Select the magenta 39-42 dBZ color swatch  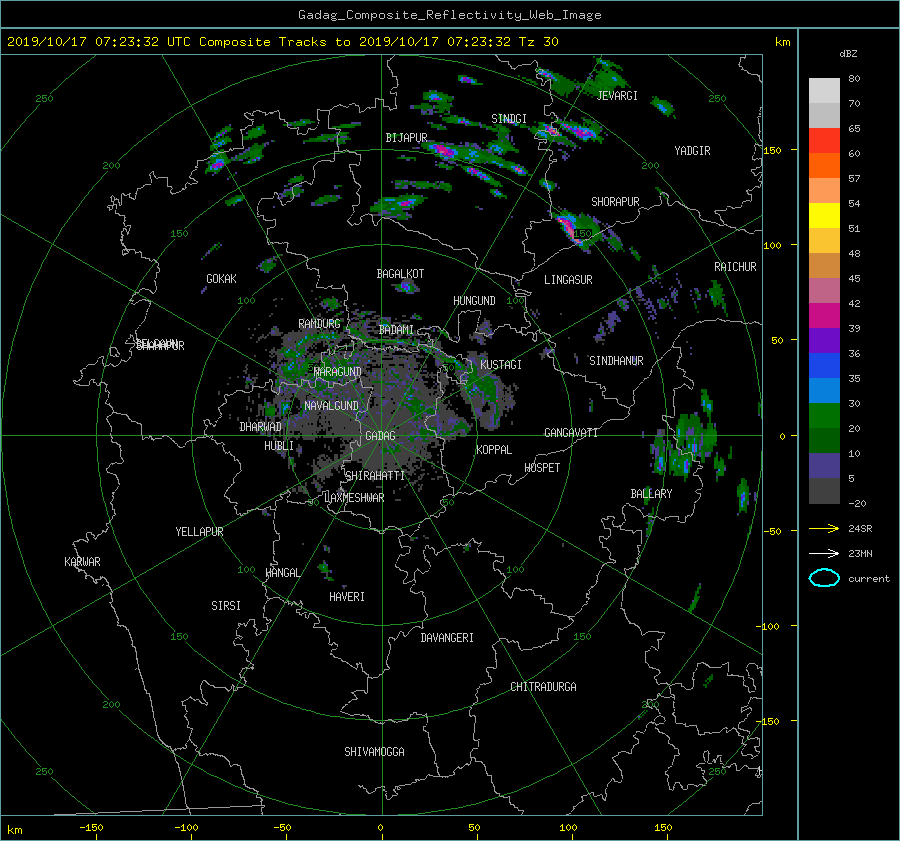click(824, 316)
